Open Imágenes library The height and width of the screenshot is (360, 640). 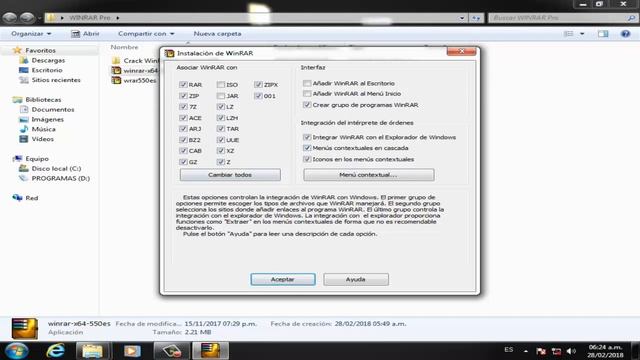(x=47, y=119)
